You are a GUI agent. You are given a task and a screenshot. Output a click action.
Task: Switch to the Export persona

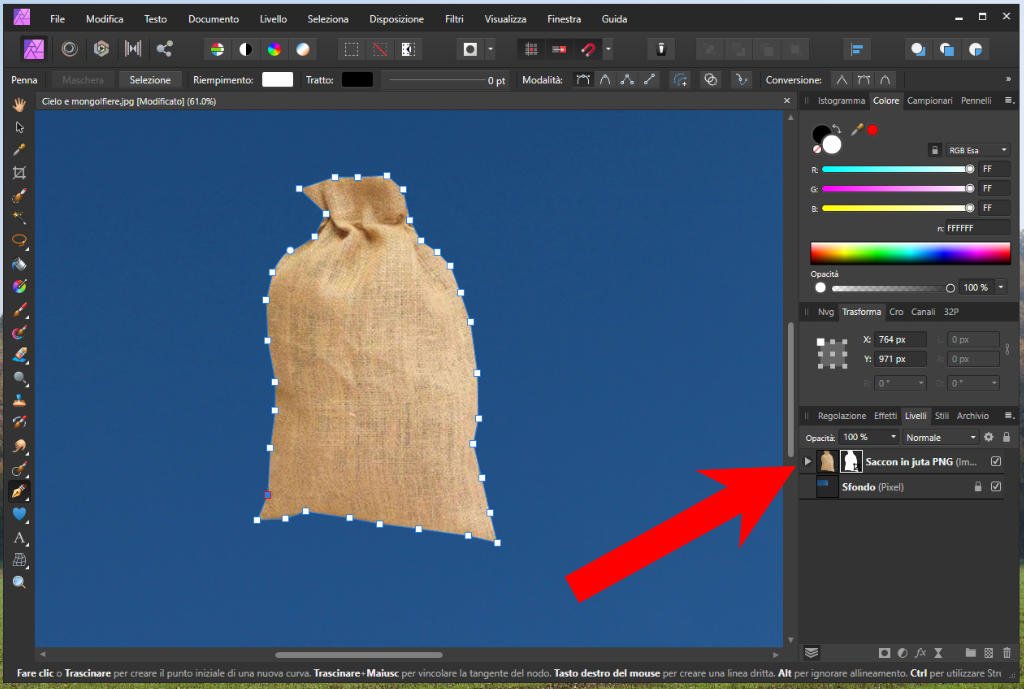point(165,49)
